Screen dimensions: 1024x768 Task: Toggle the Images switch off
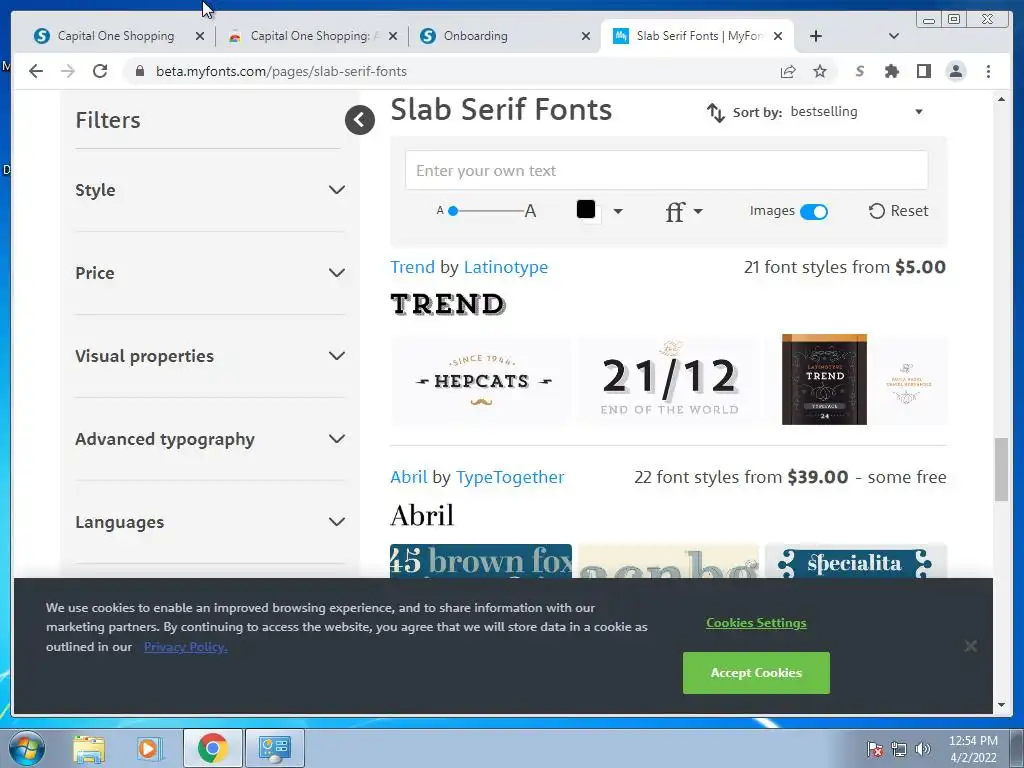tap(814, 212)
